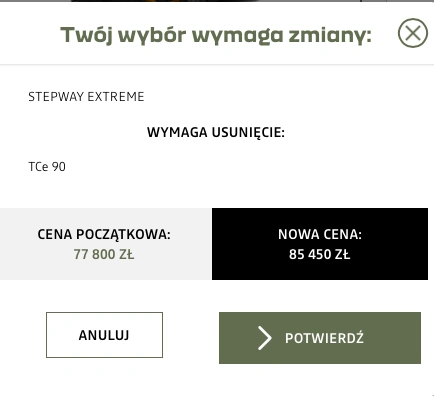
Task: Close the dialog with the X icon
Action: pos(413,33)
